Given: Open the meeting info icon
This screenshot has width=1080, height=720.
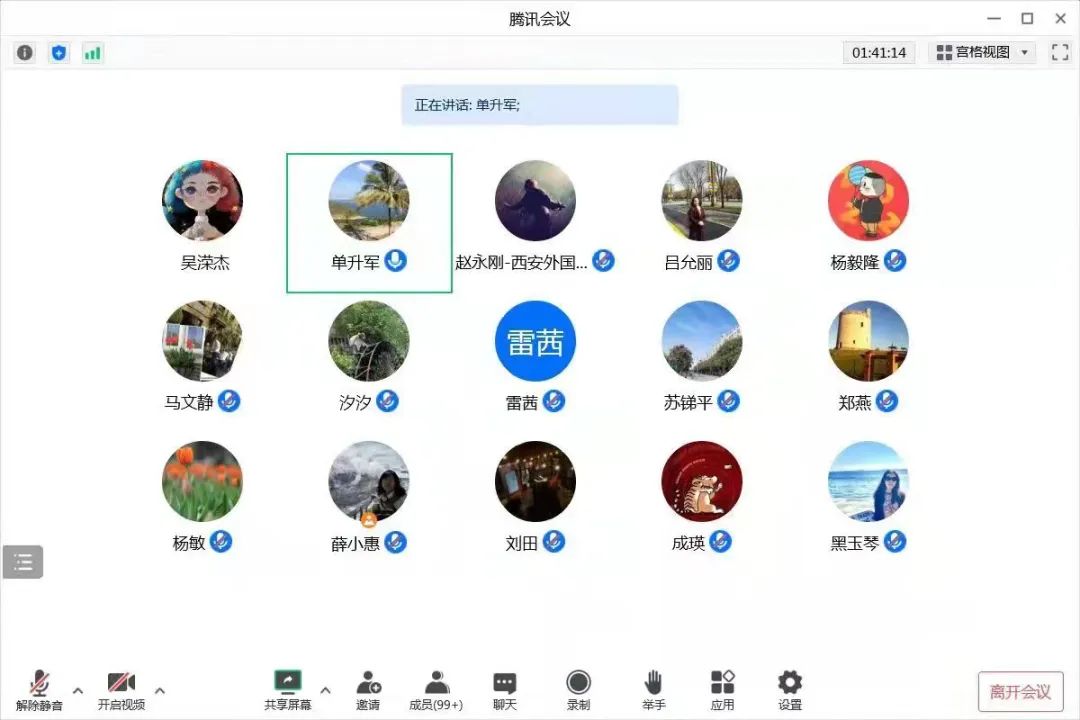Looking at the screenshot, I should pyautogui.click(x=25, y=53).
